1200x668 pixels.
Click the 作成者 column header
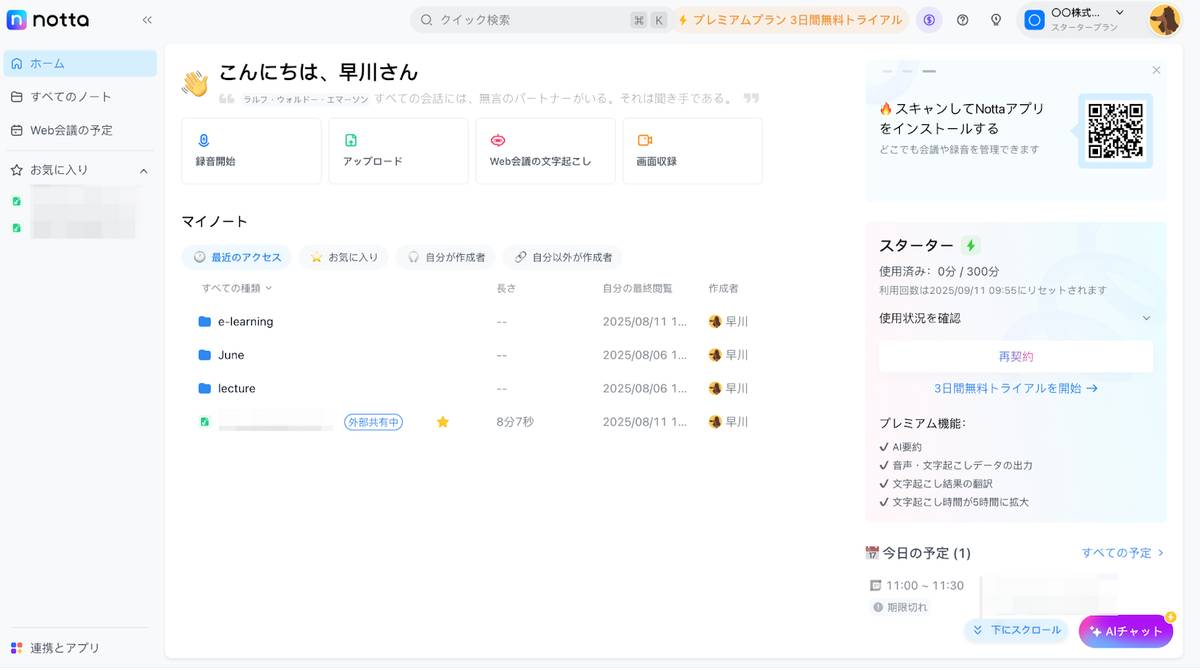point(723,288)
